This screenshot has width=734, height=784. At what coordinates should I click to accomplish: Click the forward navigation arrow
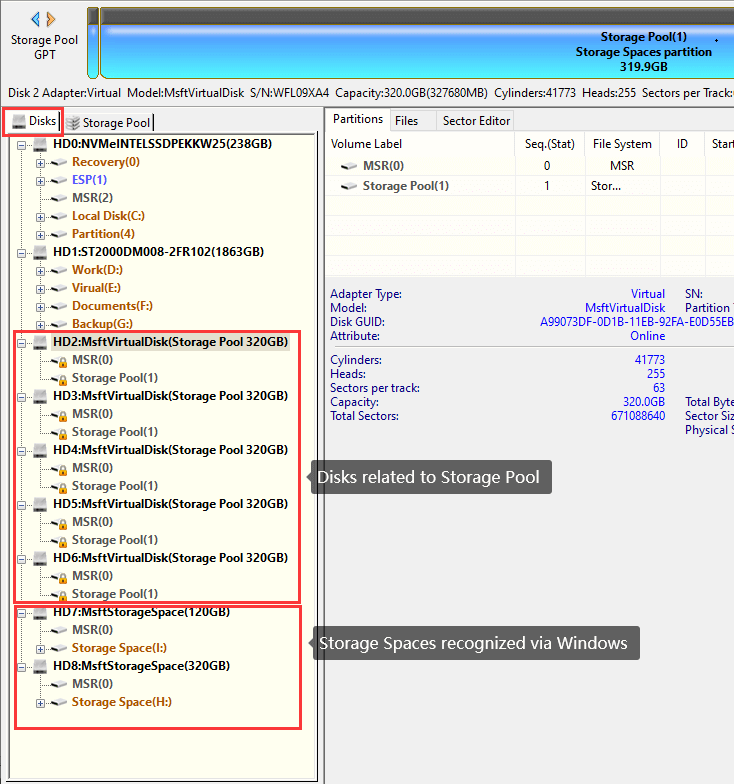[51, 19]
